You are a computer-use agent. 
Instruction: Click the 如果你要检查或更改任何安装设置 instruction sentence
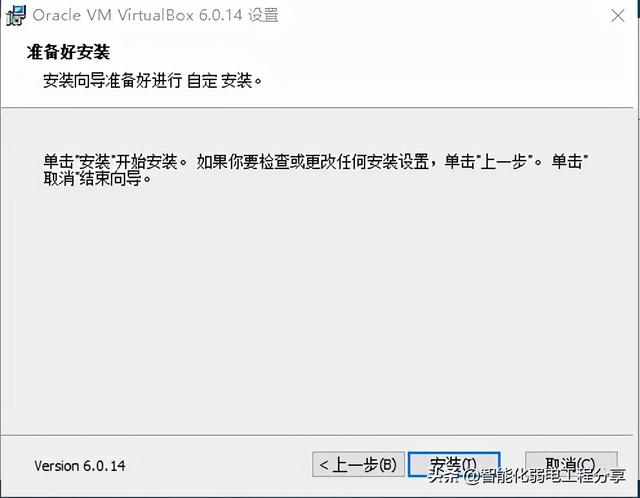pyautogui.click(x=313, y=162)
